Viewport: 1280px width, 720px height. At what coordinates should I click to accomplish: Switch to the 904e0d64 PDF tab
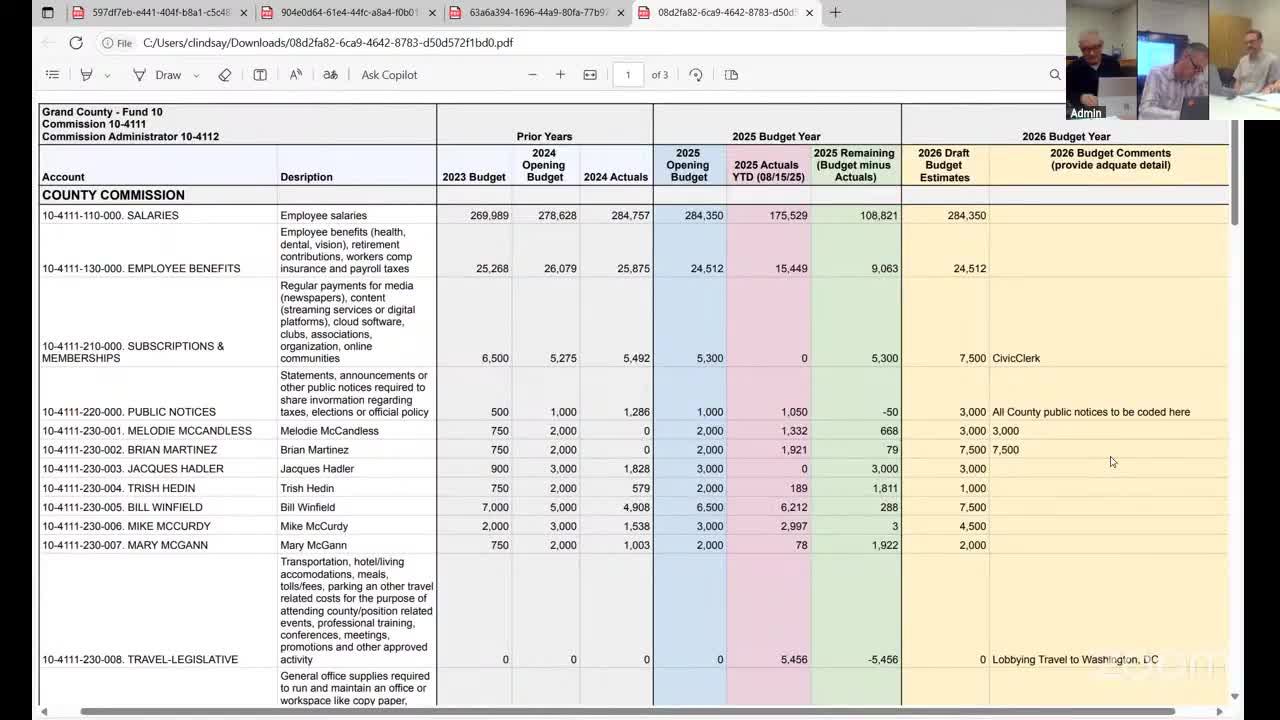[345, 12]
